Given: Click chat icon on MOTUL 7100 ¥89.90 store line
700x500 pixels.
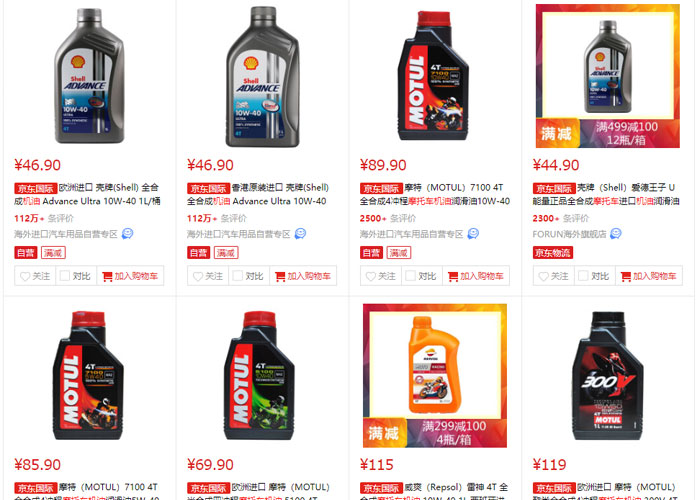Looking at the screenshot, I should (473, 233).
